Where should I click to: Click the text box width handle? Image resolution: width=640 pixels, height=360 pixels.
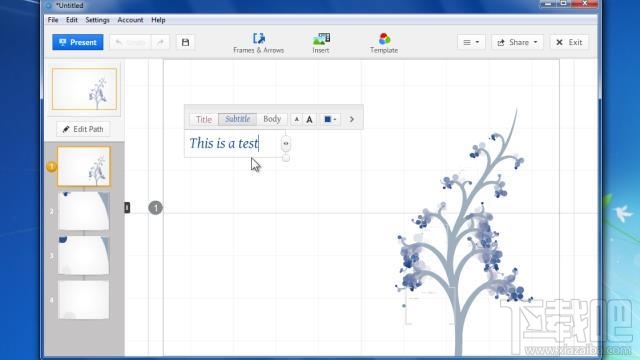pyautogui.click(x=286, y=143)
